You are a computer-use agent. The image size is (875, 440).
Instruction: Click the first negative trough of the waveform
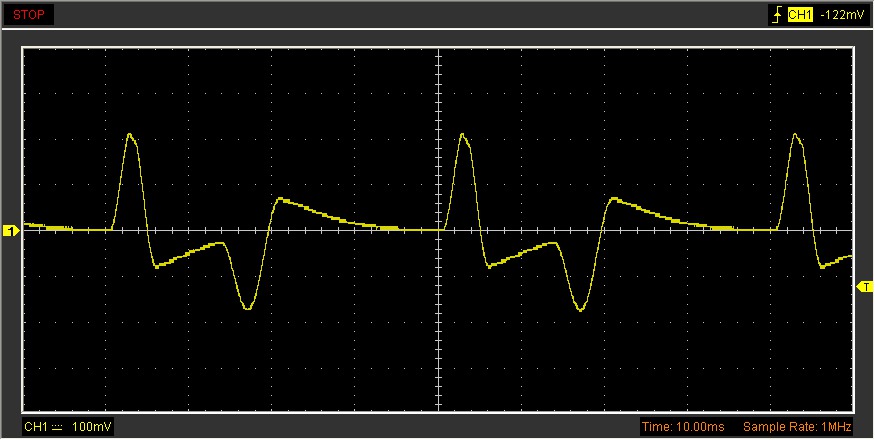click(248, 308)
